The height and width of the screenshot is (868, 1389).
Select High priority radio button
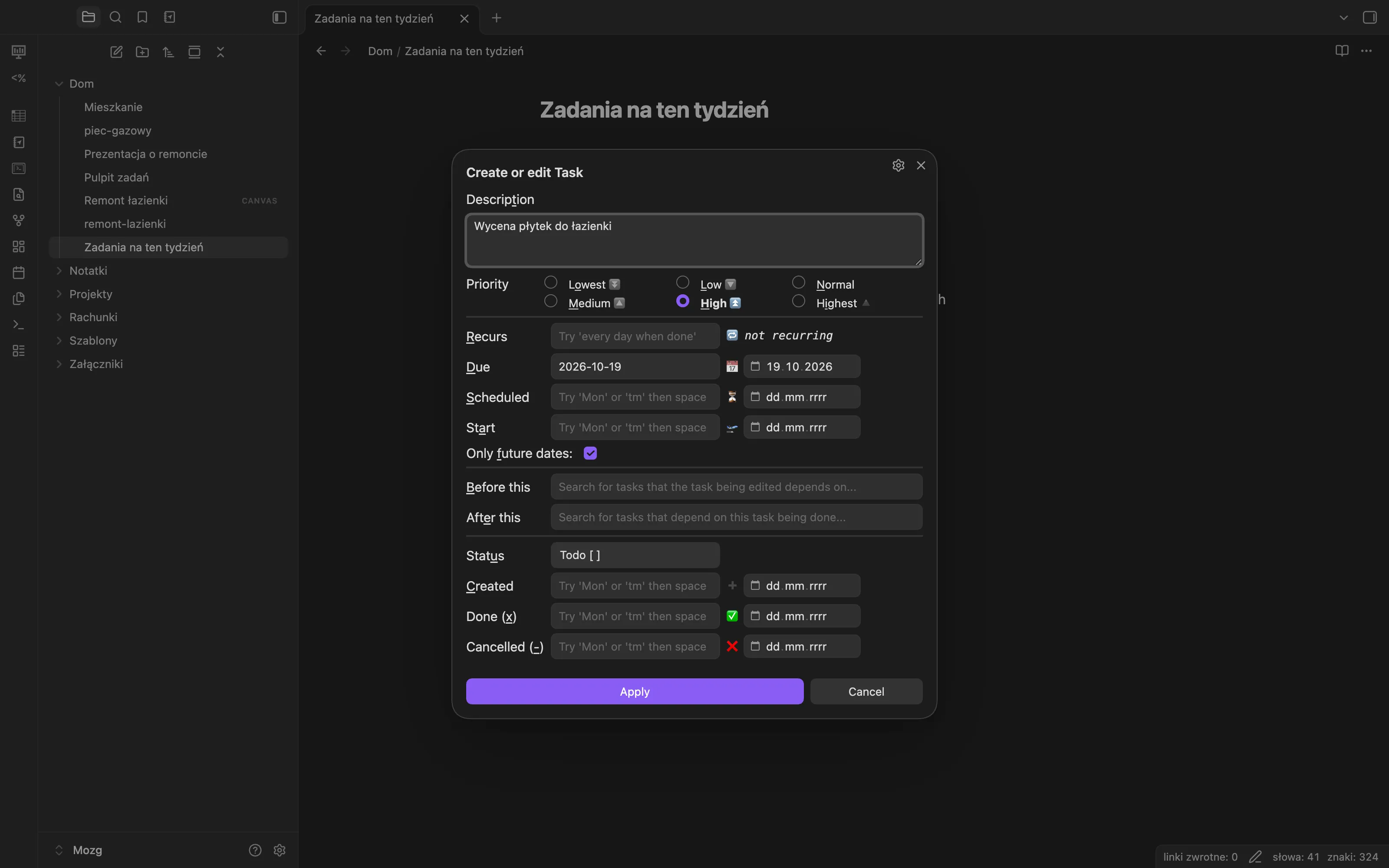682,301
